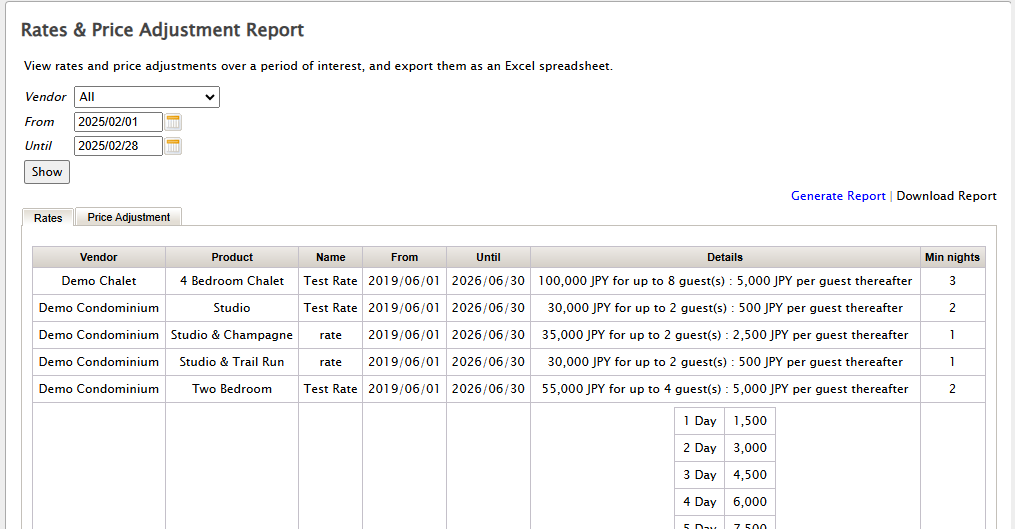This screenshot has height=529, width=1015.
Task: Click the 1 Day price row
Action: coord(725,421)
